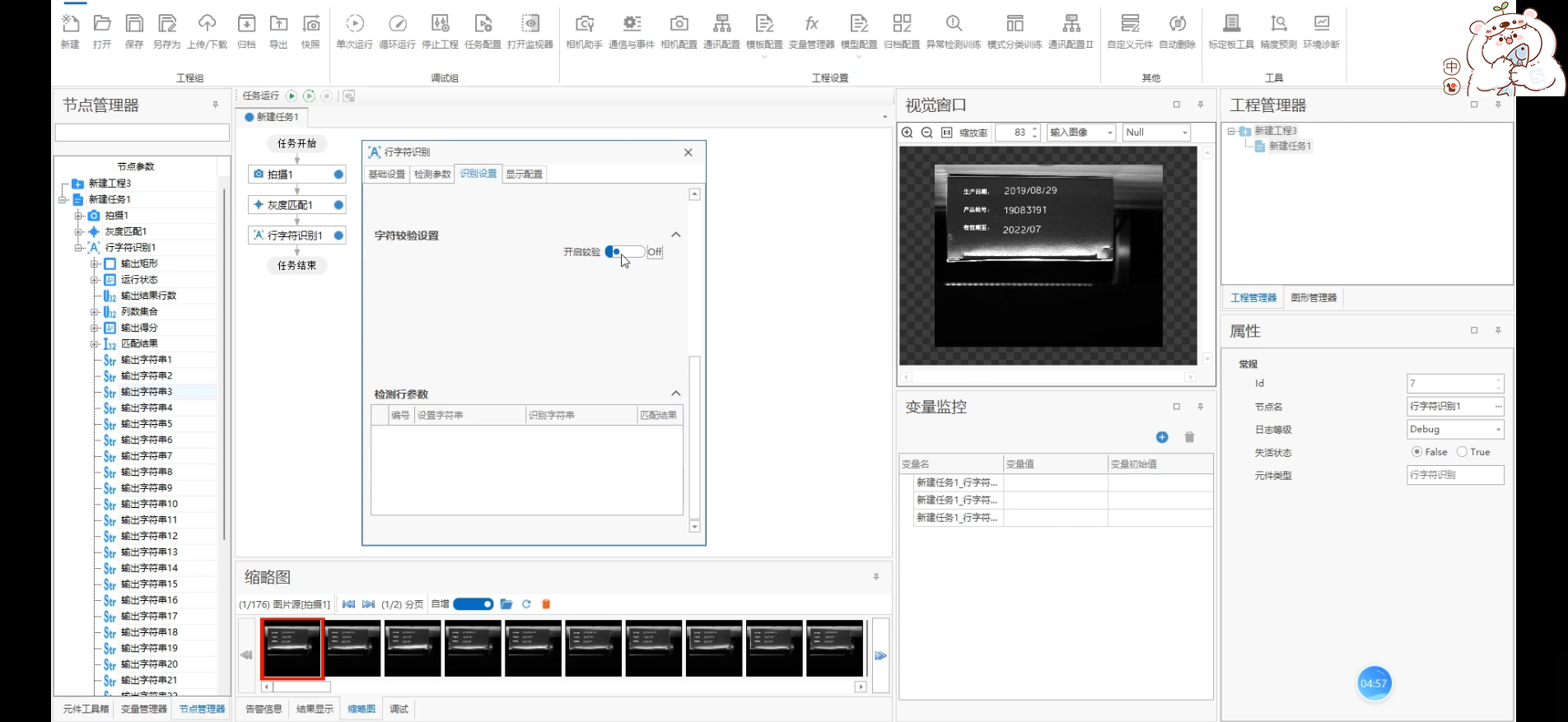Open the 元件工具箱 bottom tab
The image size is (1568, 722).
coord(86,709)
